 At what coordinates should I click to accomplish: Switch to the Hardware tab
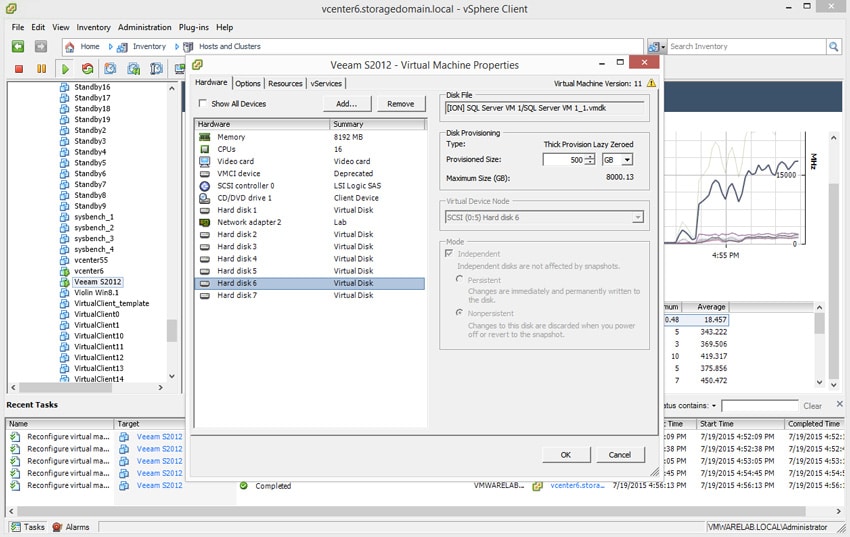211,82
